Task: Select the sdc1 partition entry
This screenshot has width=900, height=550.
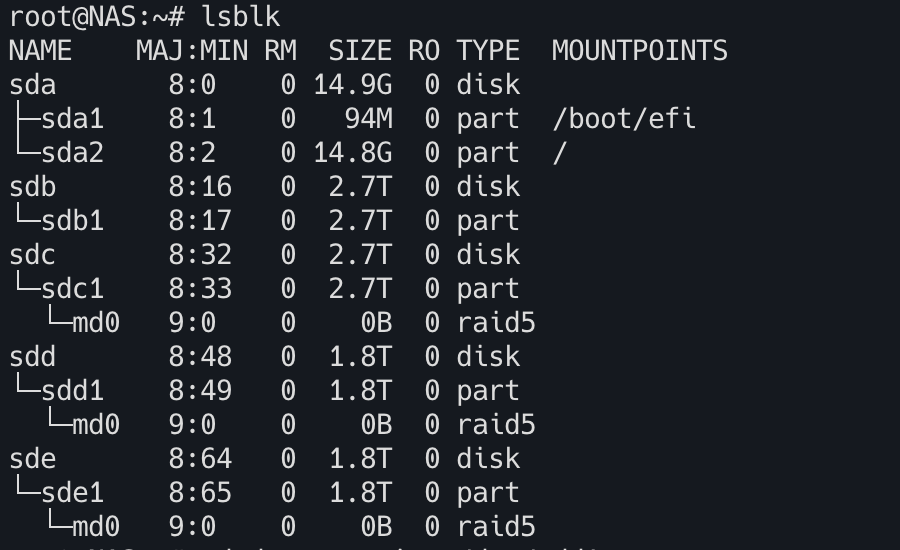Action: click(72, 289)
